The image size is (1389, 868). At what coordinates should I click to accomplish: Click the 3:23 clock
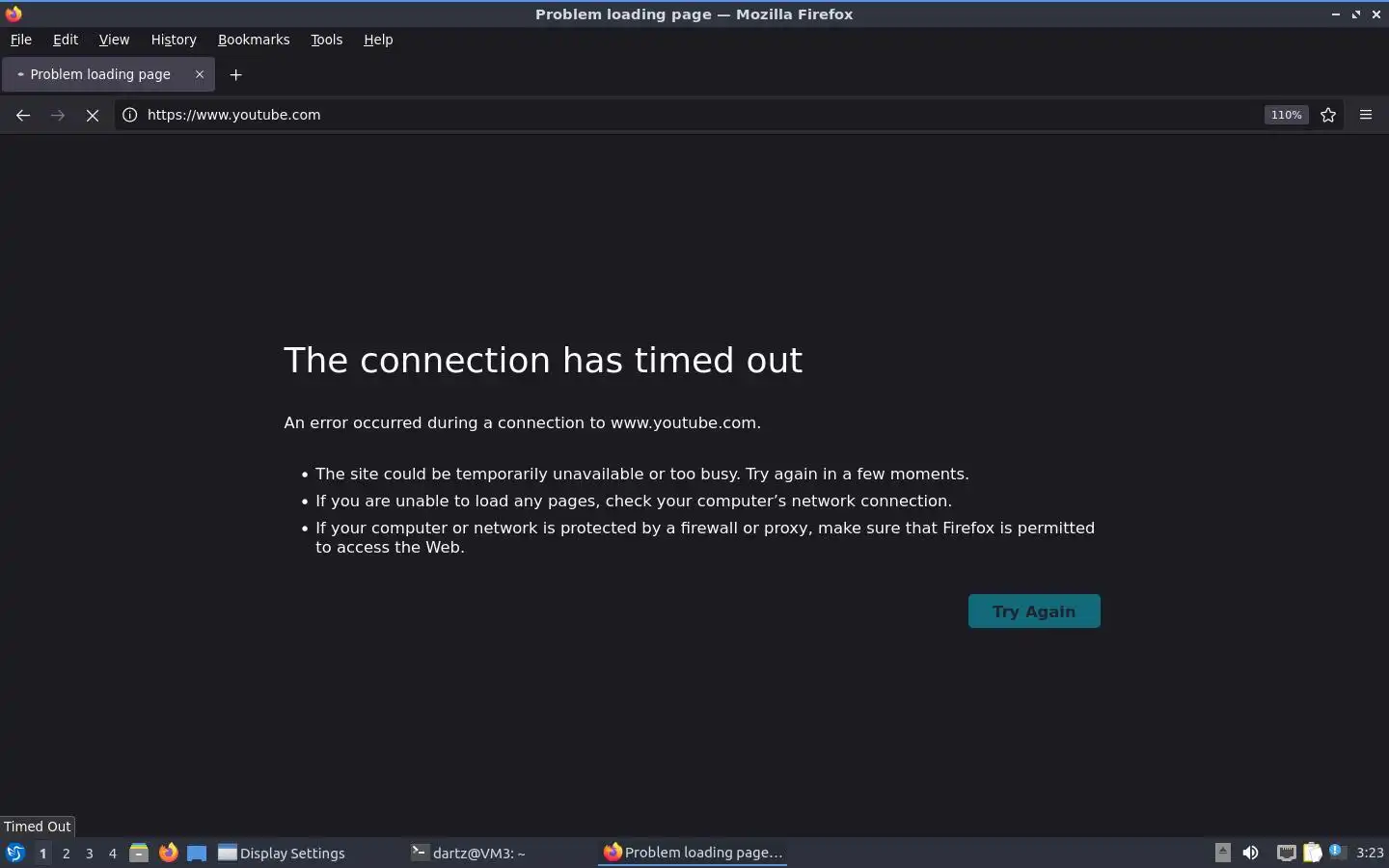[1370, 853]
